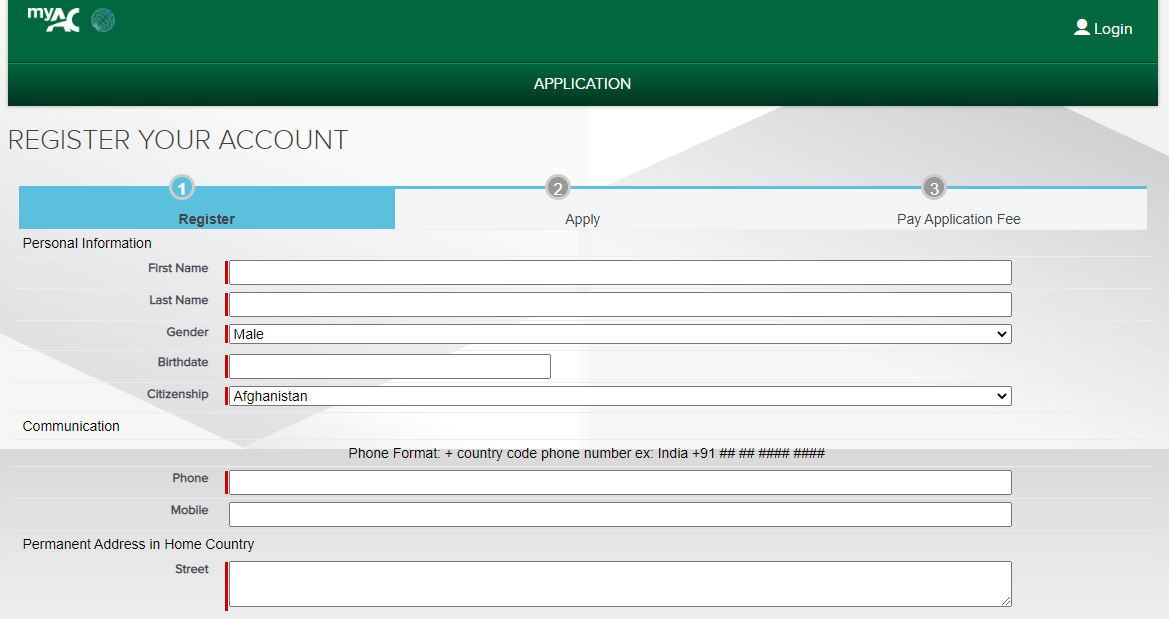Click the myAC logo in the header
The width and height of the screenshot is (1169, 619).
tap(54, 19)
